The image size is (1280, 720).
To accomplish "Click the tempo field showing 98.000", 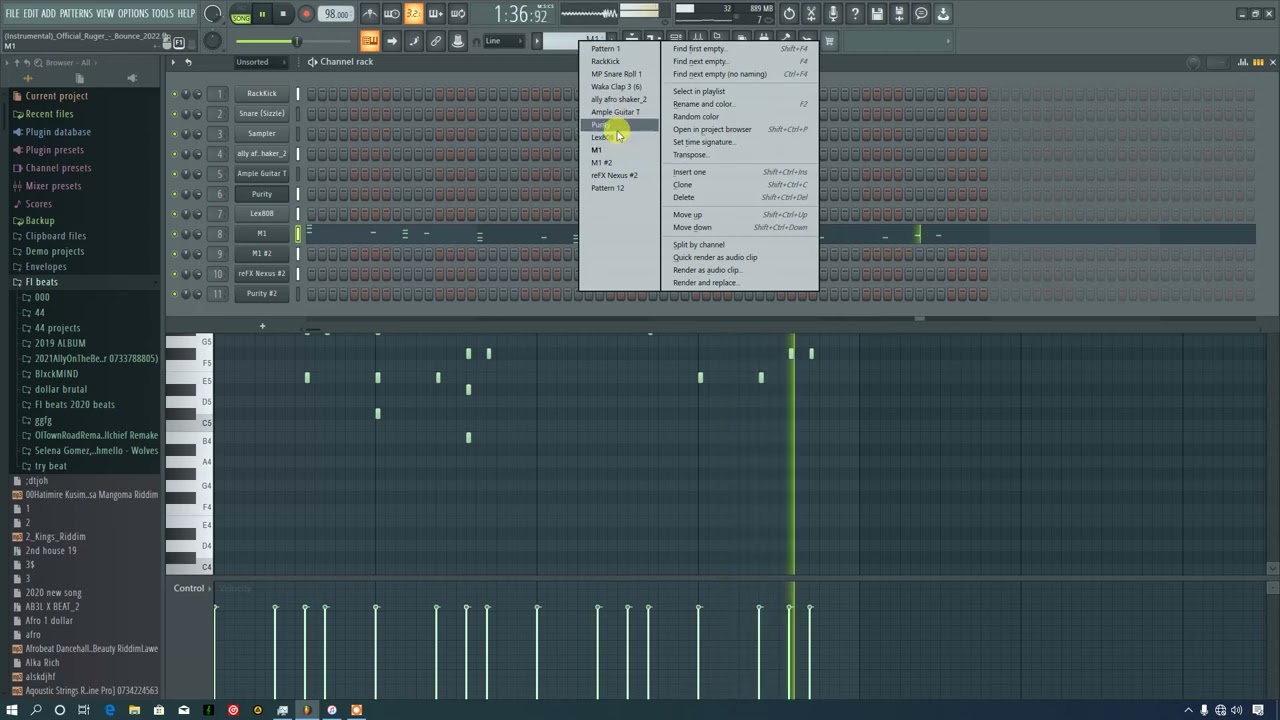I will click(x=336, y=14).
